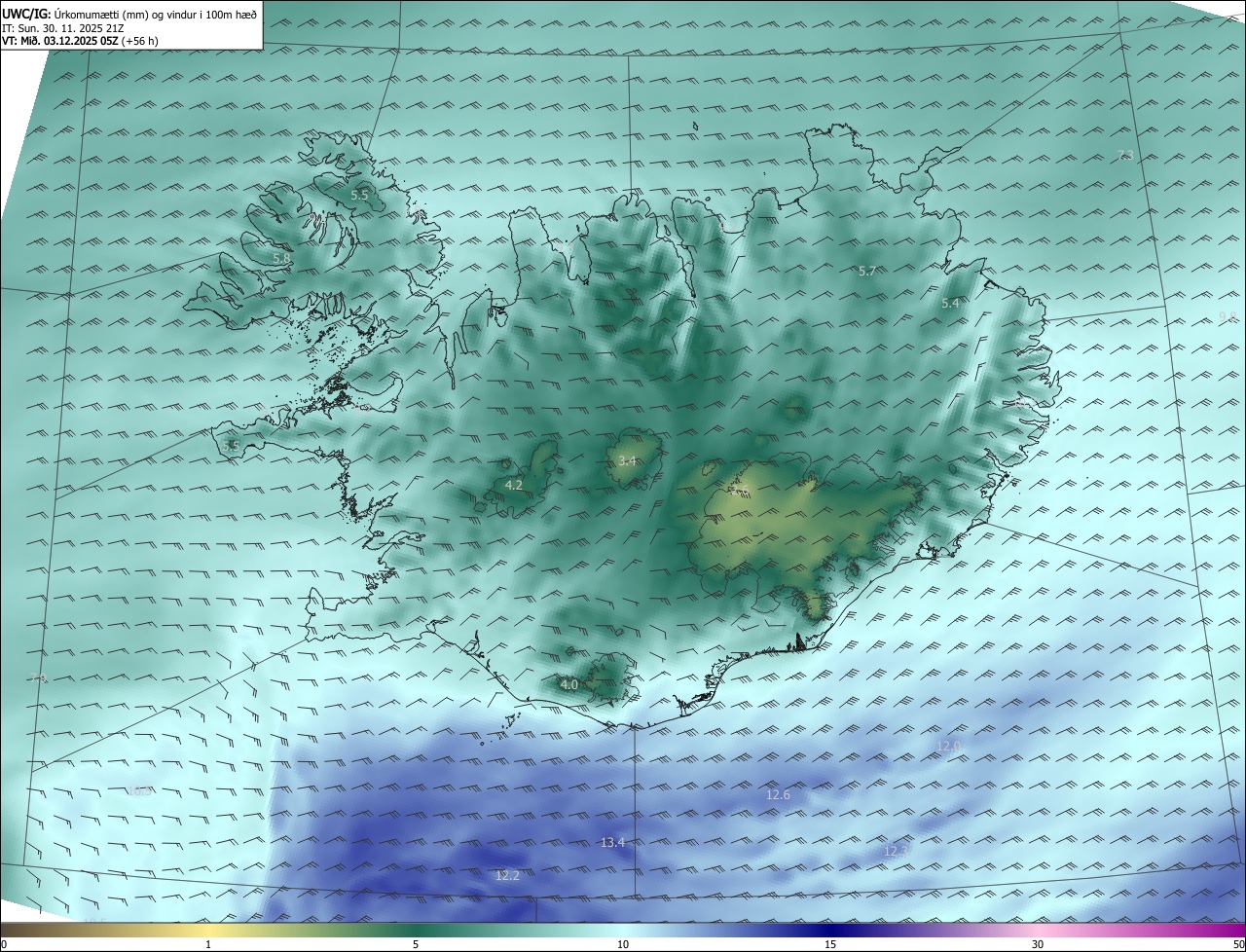The width and height of the screenshot is (1246, 952).
Task: Click the 50 tick label on the color scale
Action: point(1238,944)
